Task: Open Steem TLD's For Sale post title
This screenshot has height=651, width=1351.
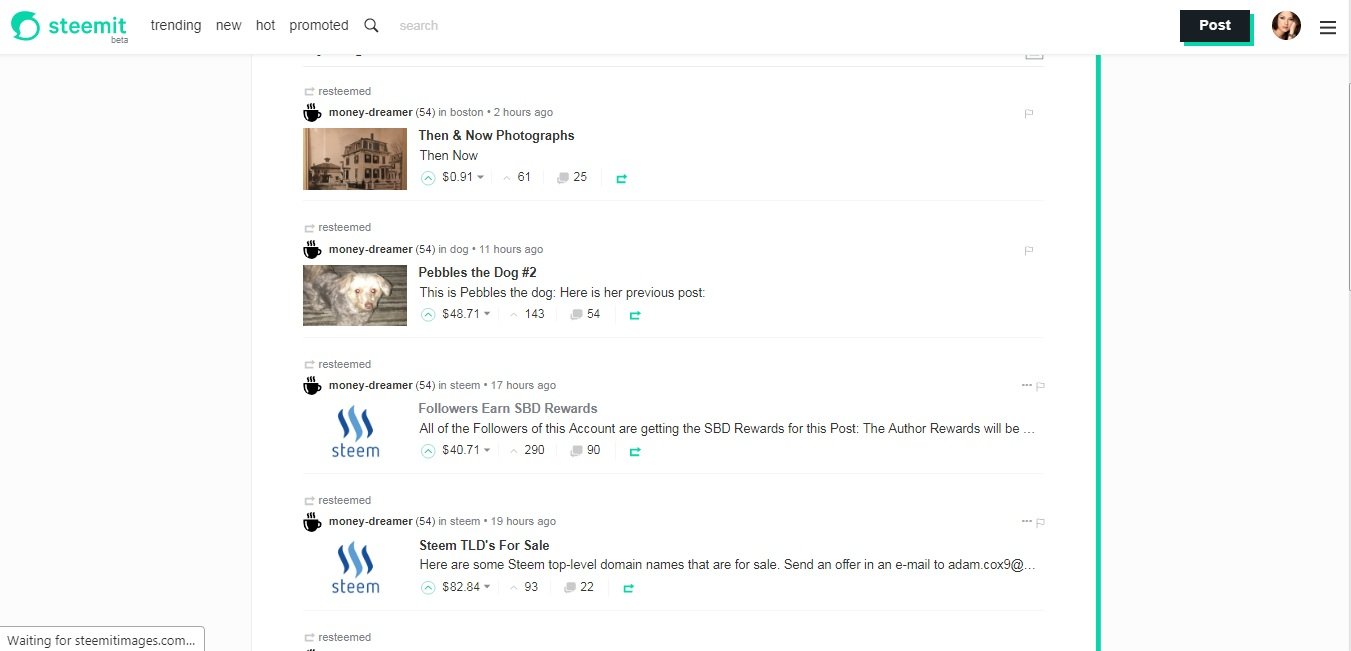Action: 484,545
